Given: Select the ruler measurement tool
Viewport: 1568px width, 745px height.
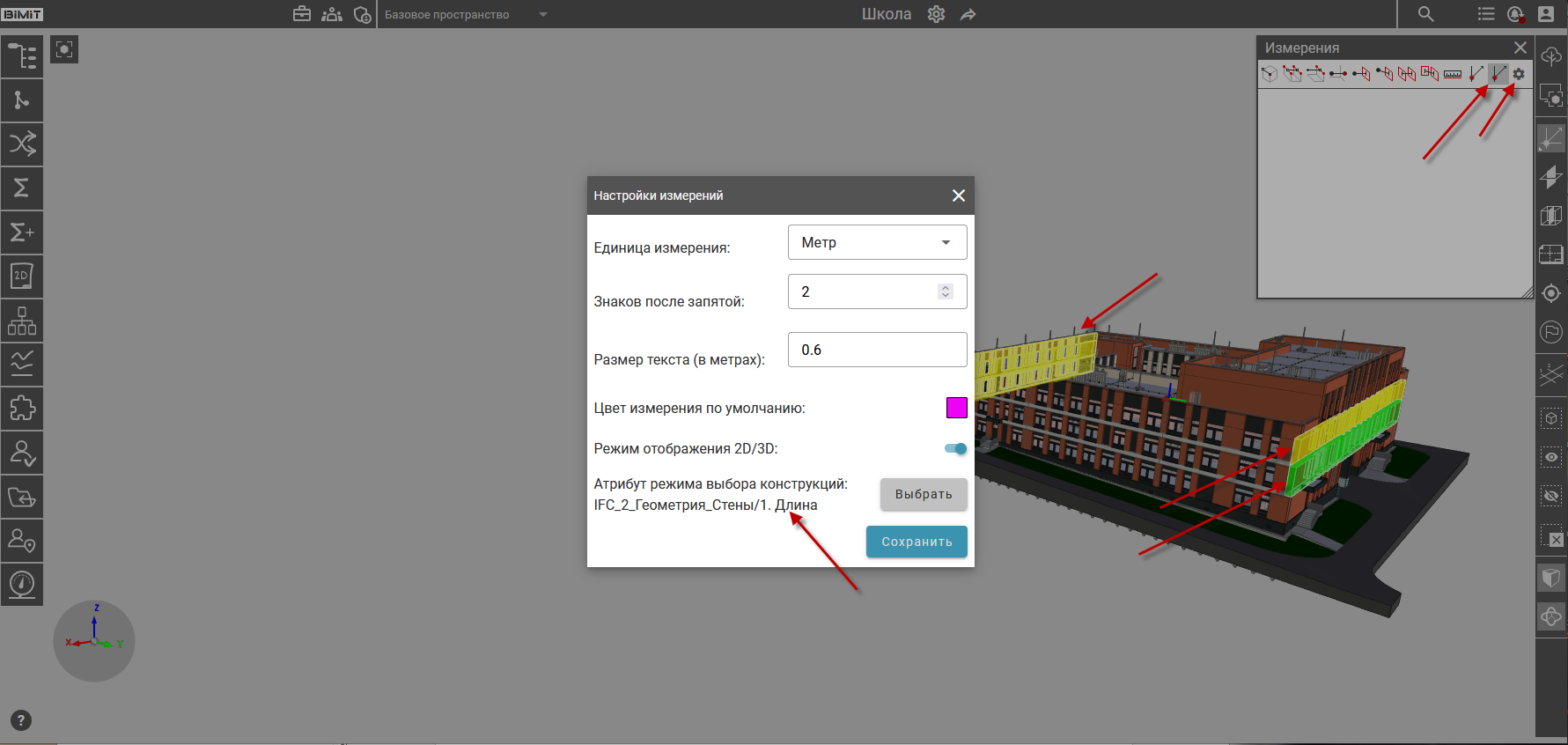Looking at the screenshot, I should pos(1453,74).
